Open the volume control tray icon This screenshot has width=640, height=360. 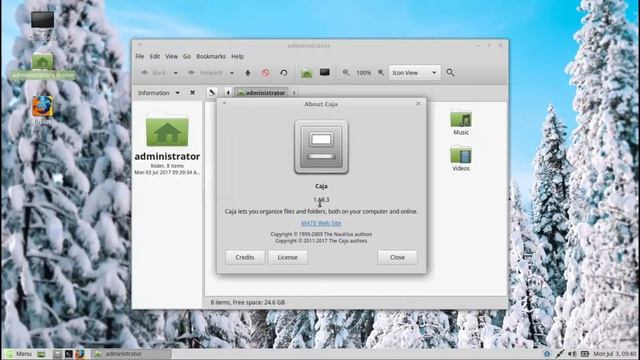pos(572,353)
